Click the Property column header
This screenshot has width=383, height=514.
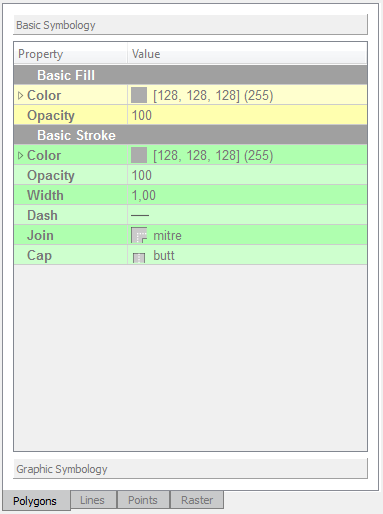[71, 54]
